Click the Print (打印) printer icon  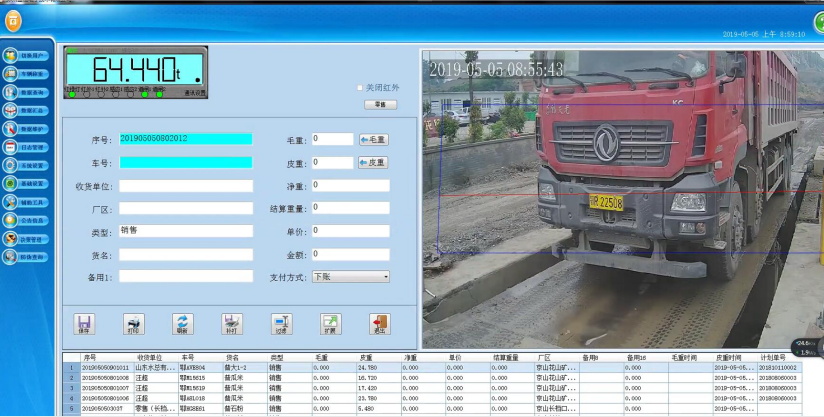[133, 323]
